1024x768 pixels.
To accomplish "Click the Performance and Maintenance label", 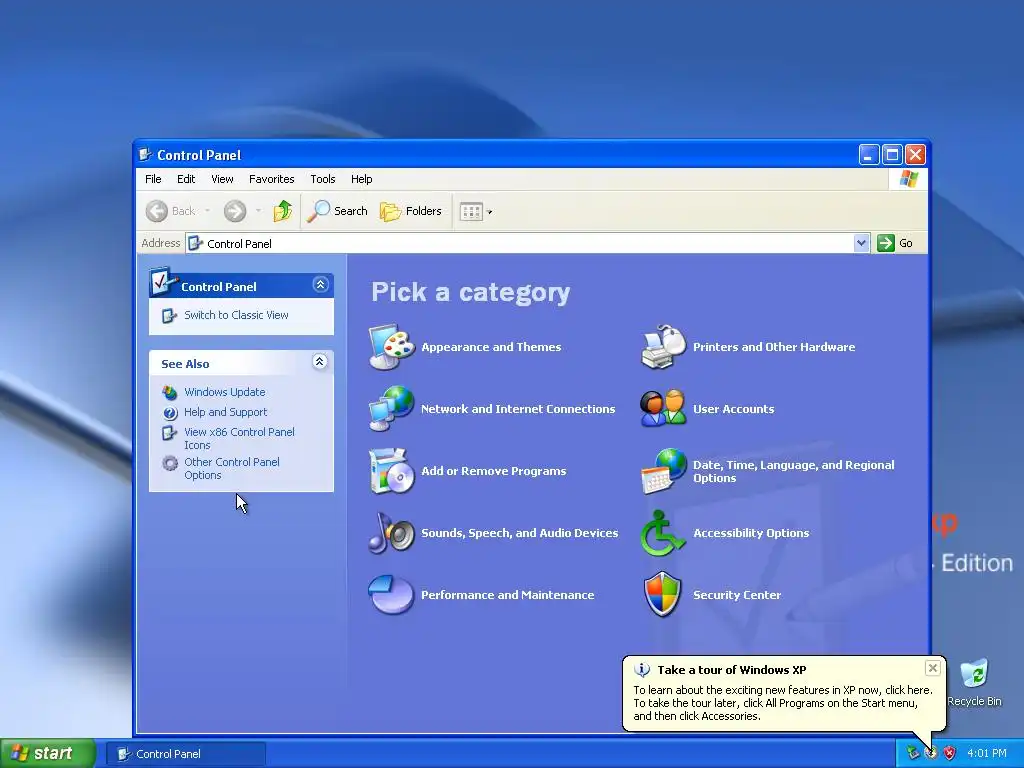I will tap(507, 595).
